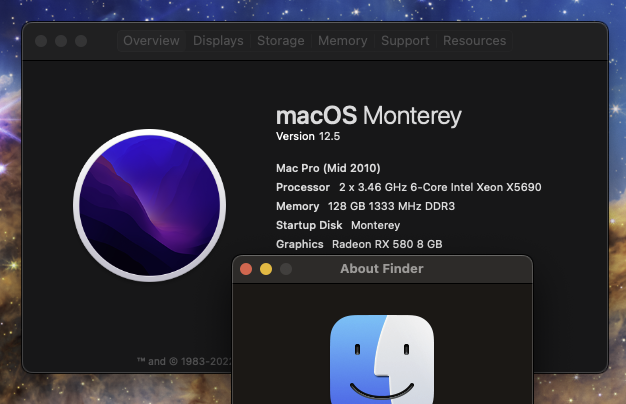
Task: Open the Displays tab
Action: pyautogui.click(x=218, y=41)
